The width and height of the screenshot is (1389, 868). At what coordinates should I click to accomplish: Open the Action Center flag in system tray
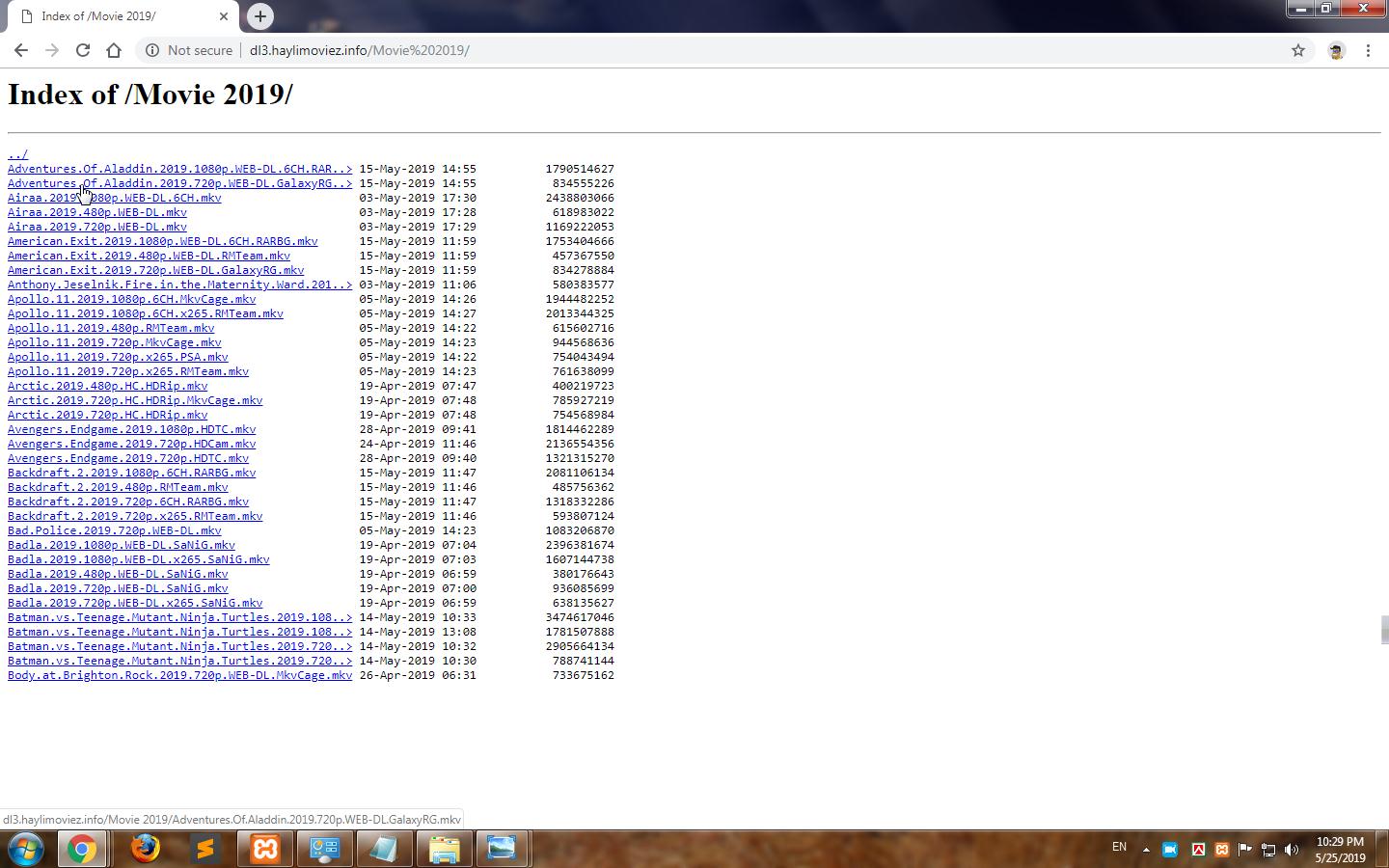[x=1245, y=850]
